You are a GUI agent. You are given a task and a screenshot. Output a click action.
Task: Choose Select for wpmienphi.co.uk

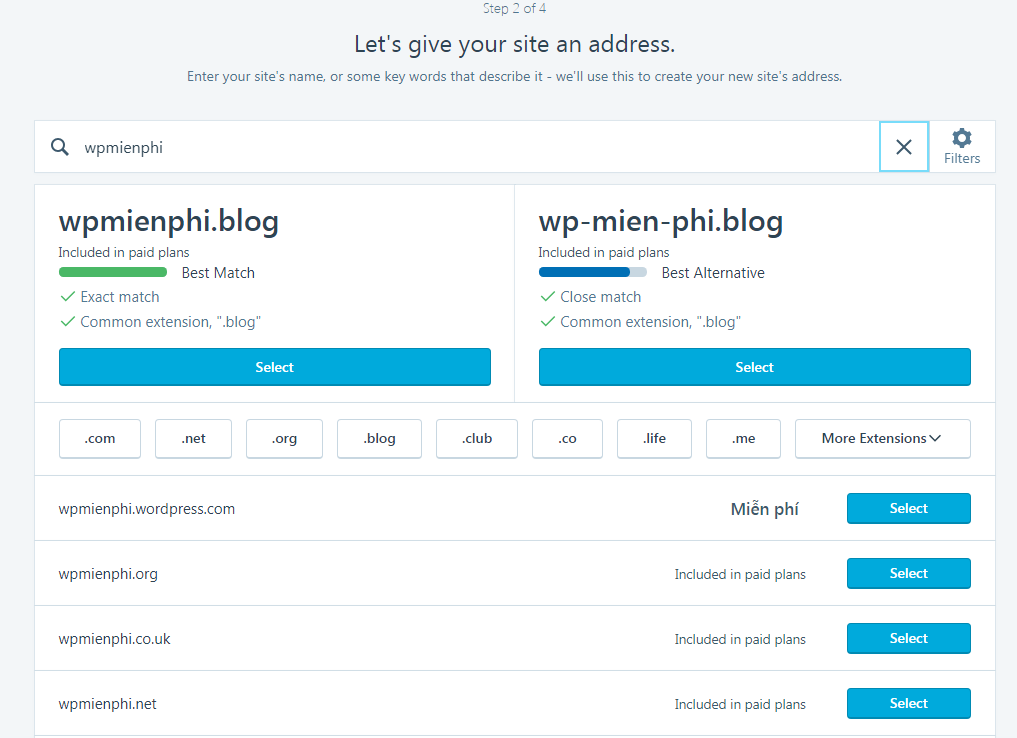908,638
